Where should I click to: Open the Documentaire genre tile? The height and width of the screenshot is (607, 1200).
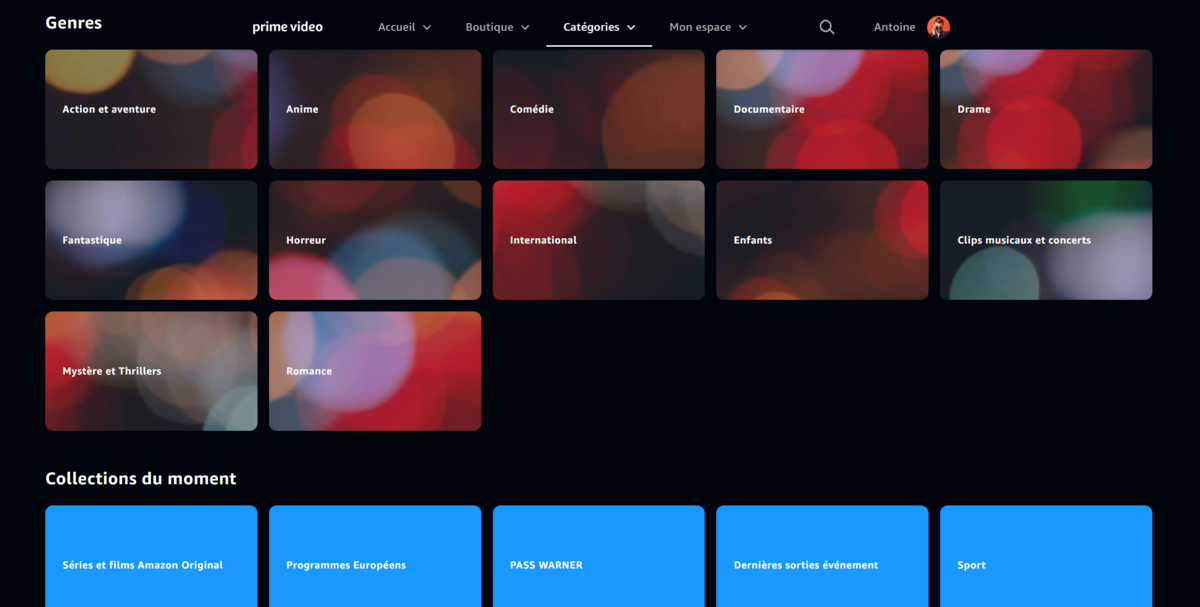[x=822, y=109]
